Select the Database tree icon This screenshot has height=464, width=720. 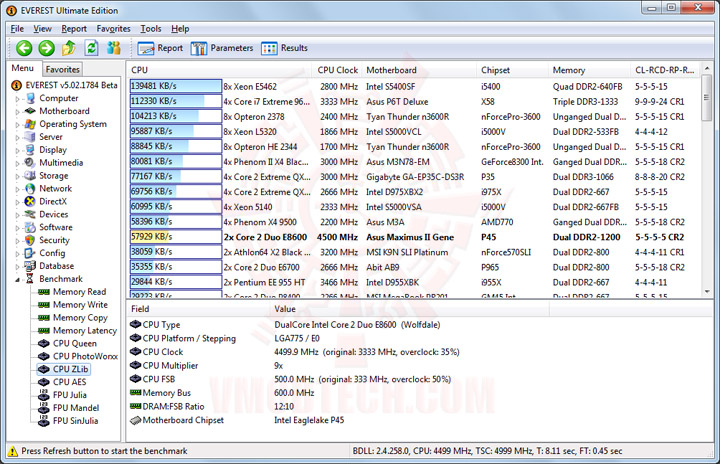click(x=30, y=266)
